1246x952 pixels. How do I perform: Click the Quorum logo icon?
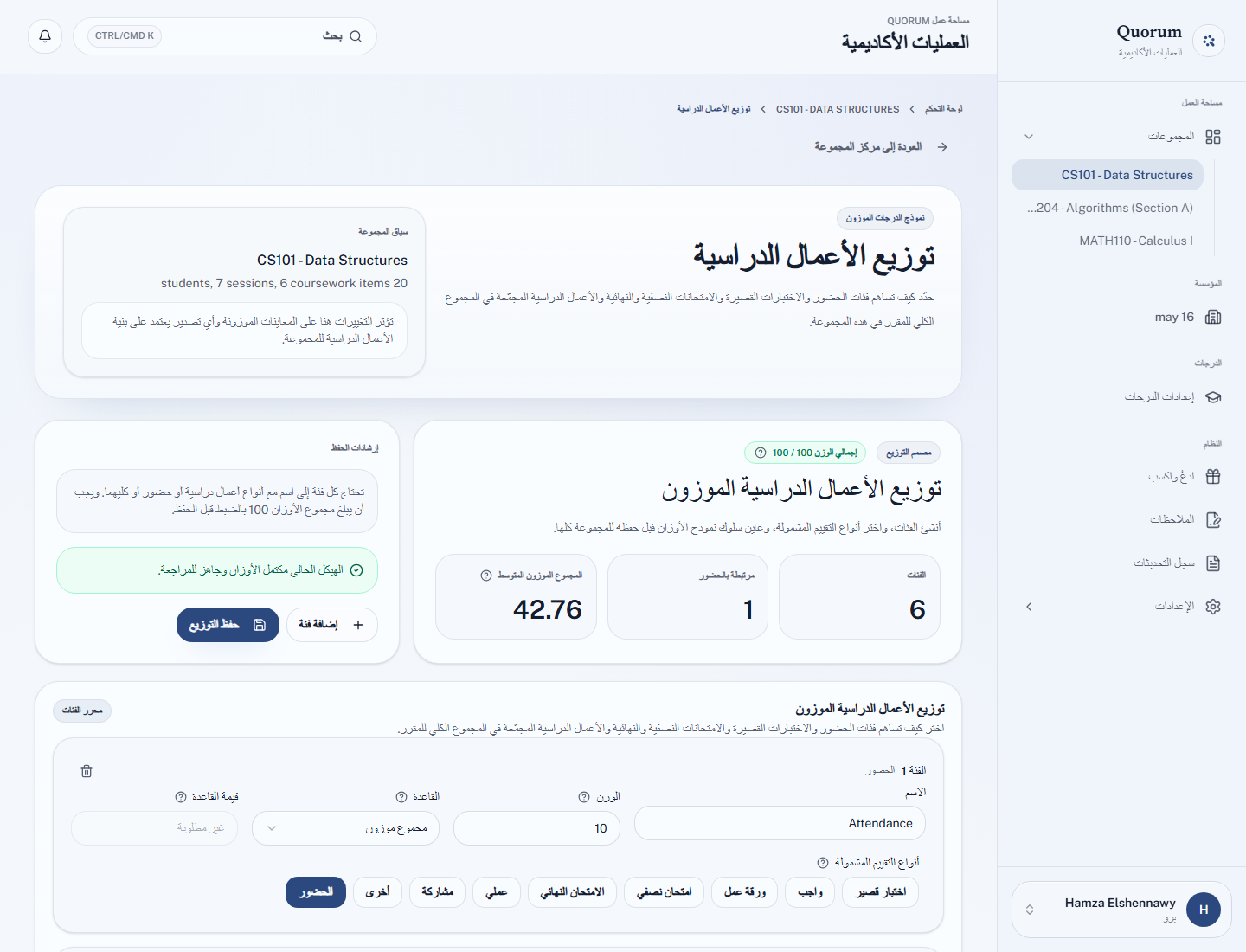[1209, 41]
